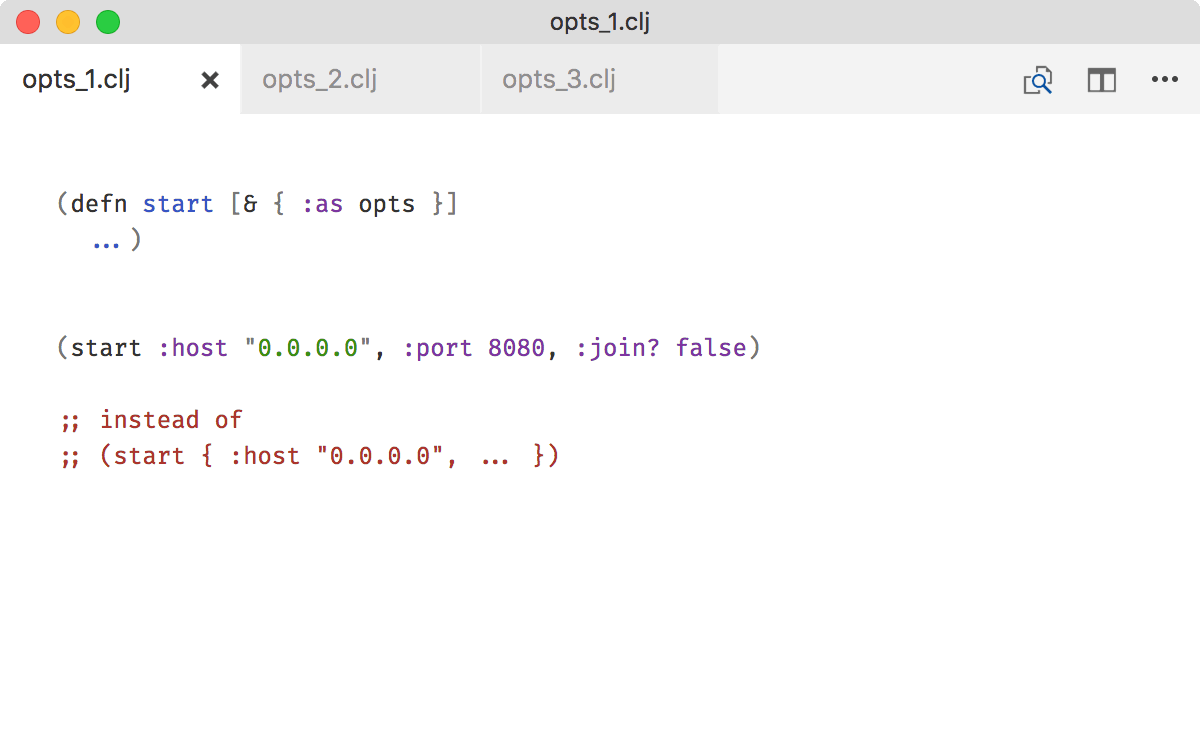Click the :host keyword in the start call
This screenshot has width=1200, height=742.
[194, 347]
